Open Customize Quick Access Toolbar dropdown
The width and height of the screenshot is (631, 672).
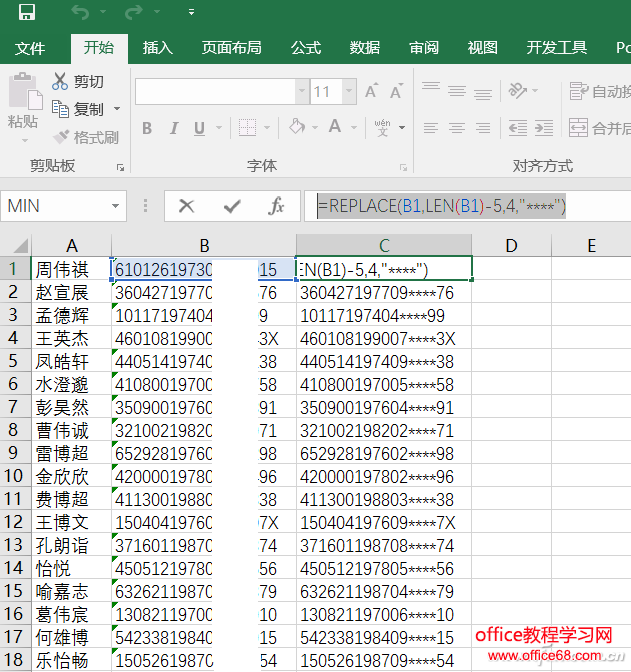point(191,13)
